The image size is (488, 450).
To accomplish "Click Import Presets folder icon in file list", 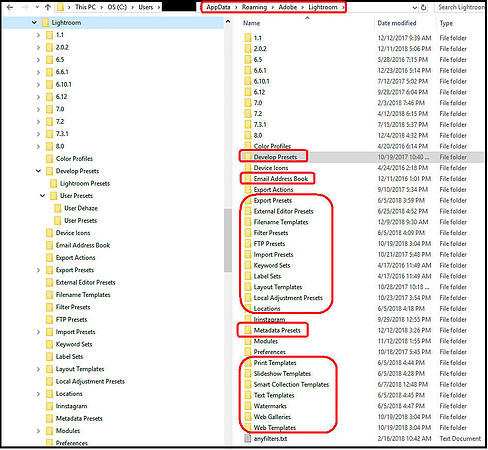I will tap(248, 254).
